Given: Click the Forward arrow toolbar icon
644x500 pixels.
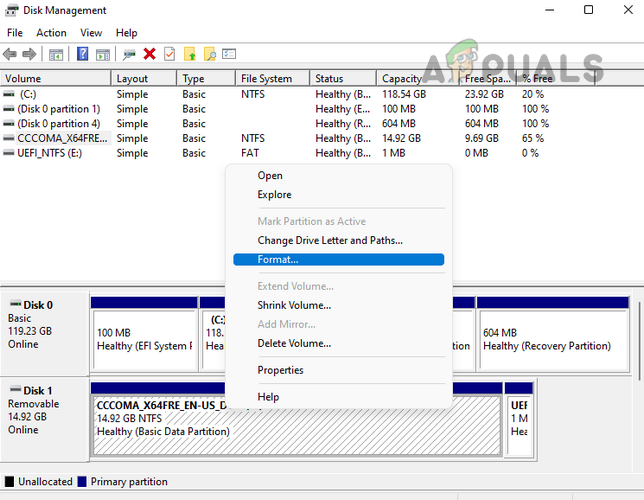Looking at the screenshot, I should coord(29,54).
